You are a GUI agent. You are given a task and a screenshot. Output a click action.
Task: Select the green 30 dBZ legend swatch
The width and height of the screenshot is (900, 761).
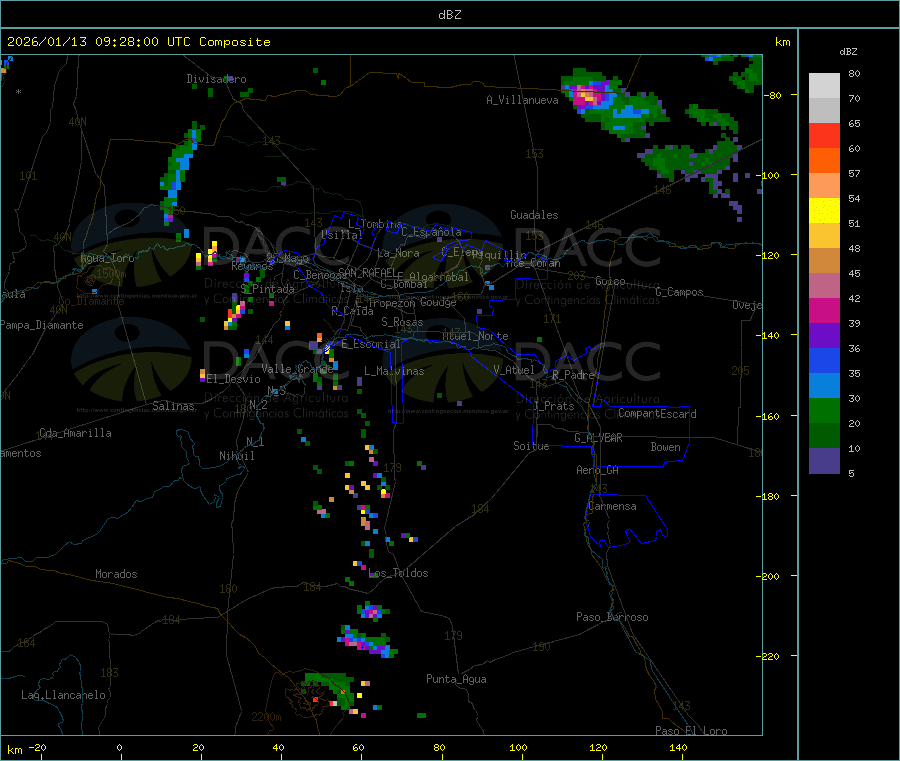824,410
